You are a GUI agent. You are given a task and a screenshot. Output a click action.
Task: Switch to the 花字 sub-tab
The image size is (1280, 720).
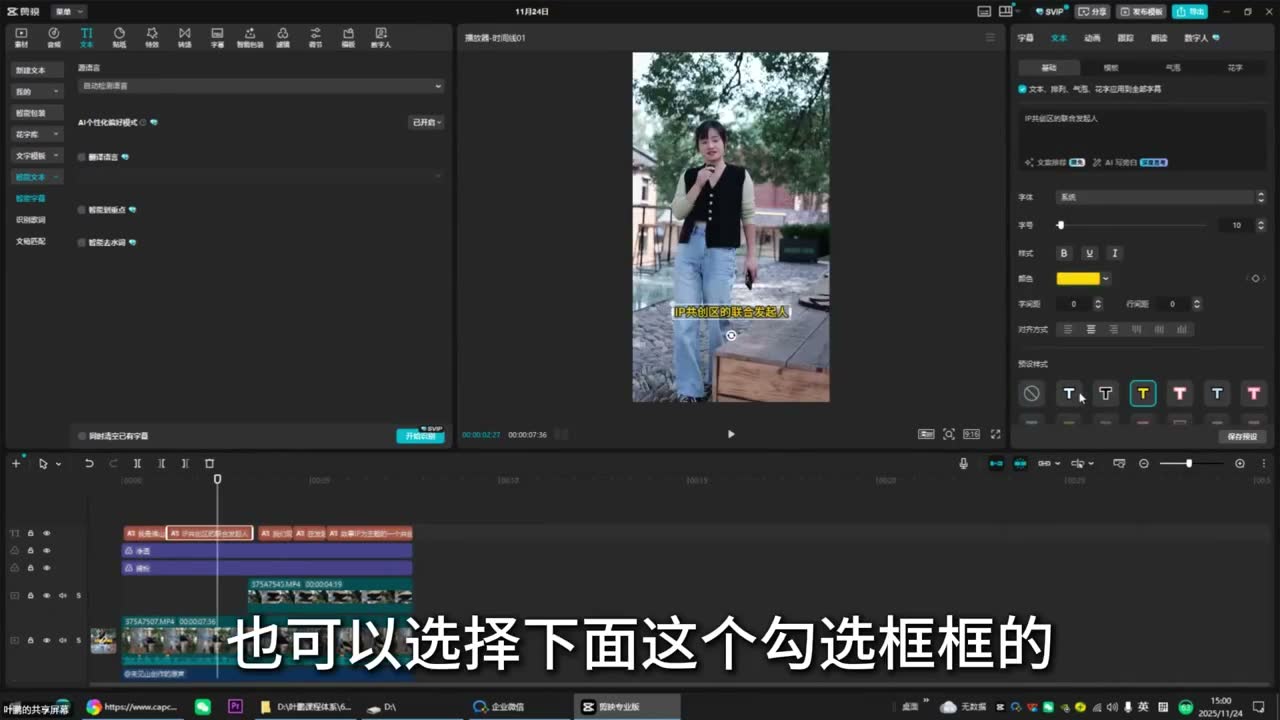pos(1235,68)
